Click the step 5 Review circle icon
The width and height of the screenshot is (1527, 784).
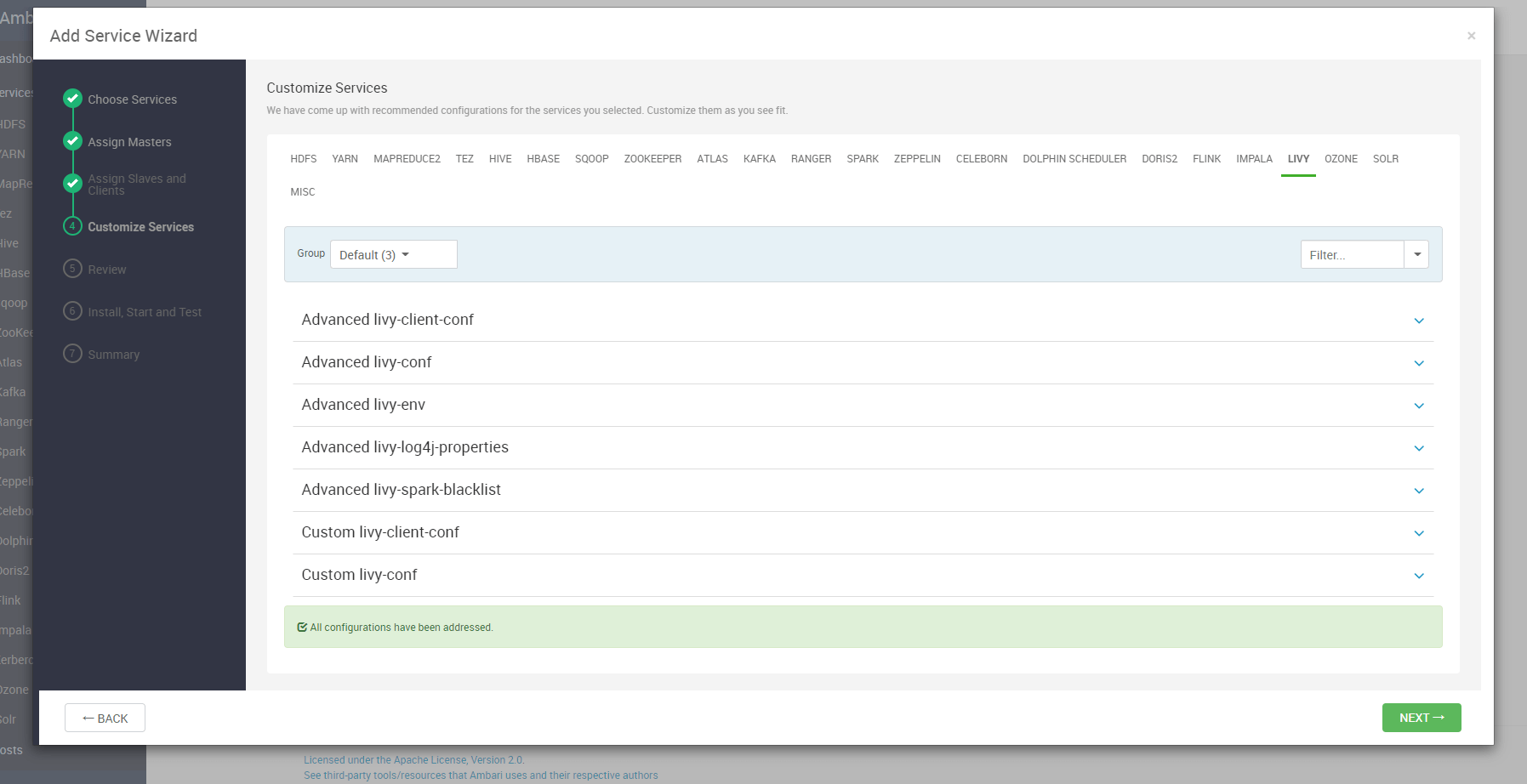pyautogui.click(x=73, y=269)
